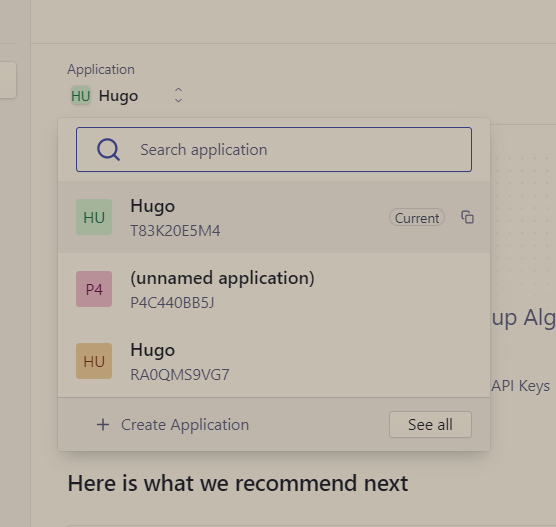Viewport: 556px width, 527px height.
Task: Toggle the application selector up-down chevrons
Action: [178, 95]
